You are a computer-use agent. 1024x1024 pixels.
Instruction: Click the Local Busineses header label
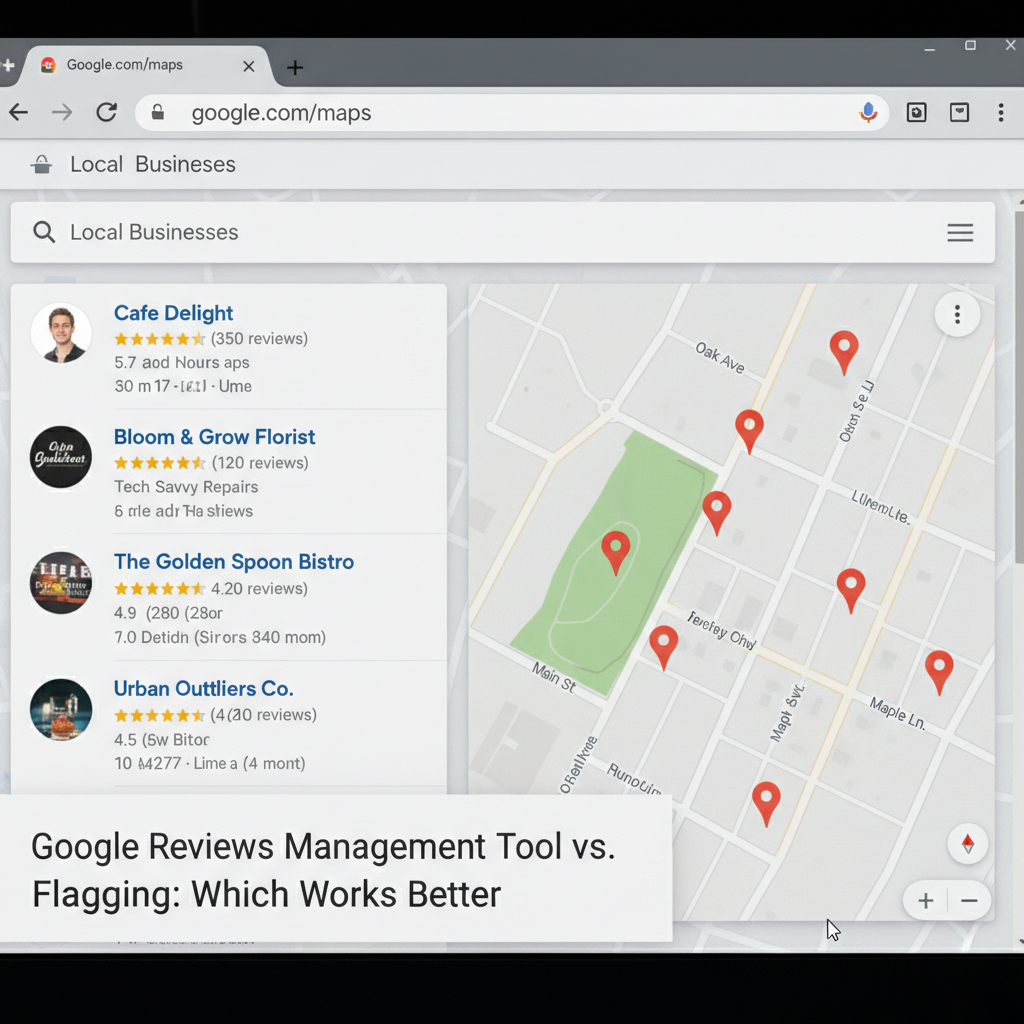click(x=153, y=164)
